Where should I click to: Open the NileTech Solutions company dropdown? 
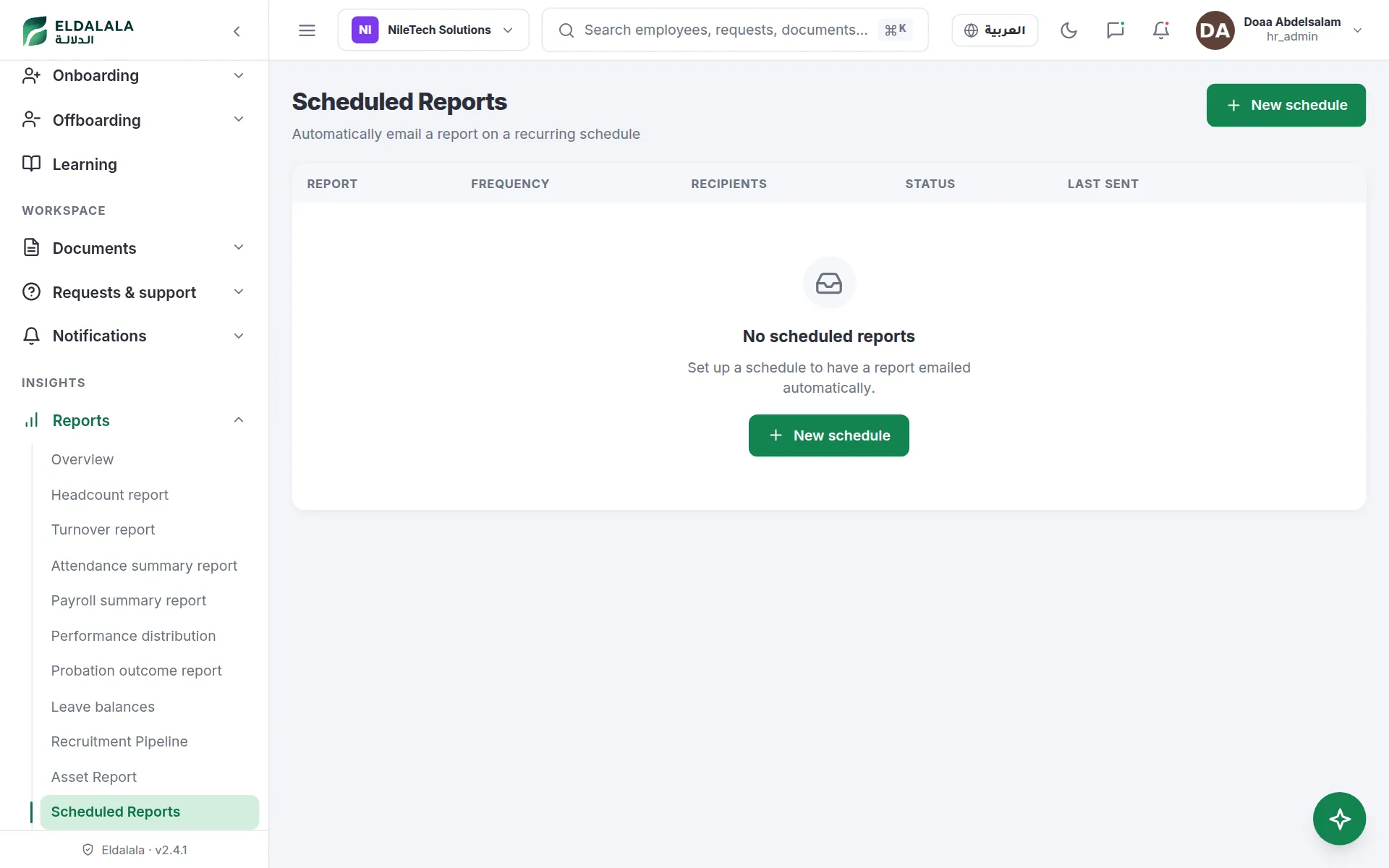tap(433, 30)
